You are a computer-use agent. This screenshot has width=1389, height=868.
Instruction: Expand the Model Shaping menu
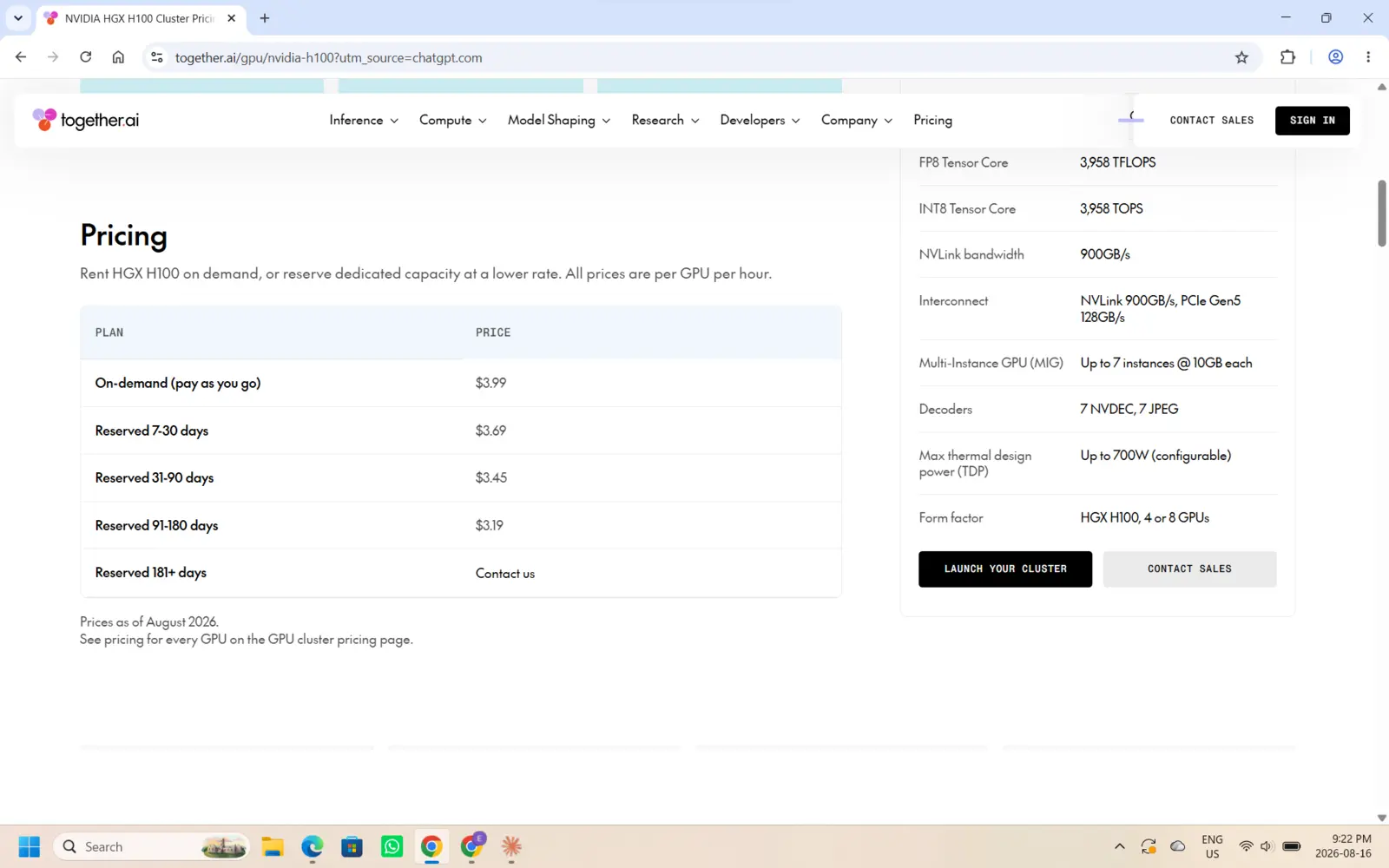click(x=559, y=120)
